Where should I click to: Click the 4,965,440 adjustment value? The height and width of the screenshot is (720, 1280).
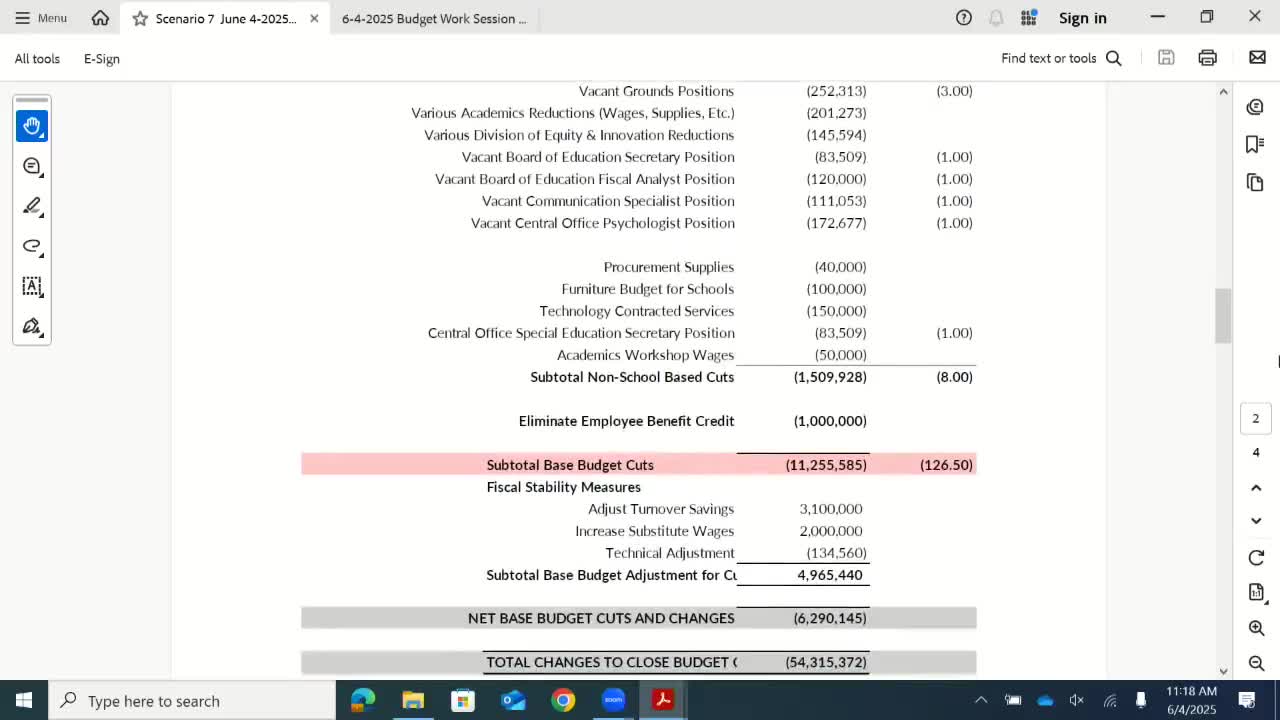[830, 575]
